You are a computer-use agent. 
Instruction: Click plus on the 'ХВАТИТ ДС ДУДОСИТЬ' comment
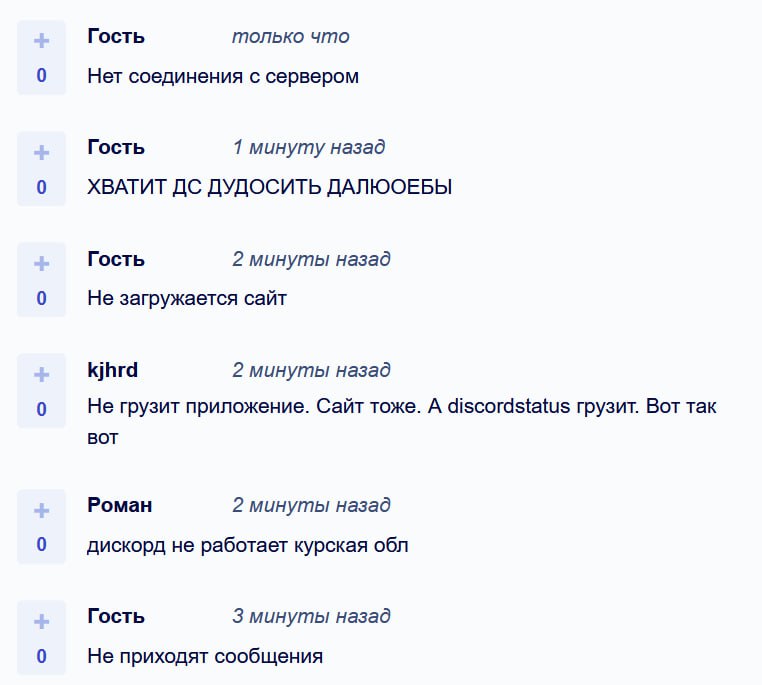[x=41, y=152]
